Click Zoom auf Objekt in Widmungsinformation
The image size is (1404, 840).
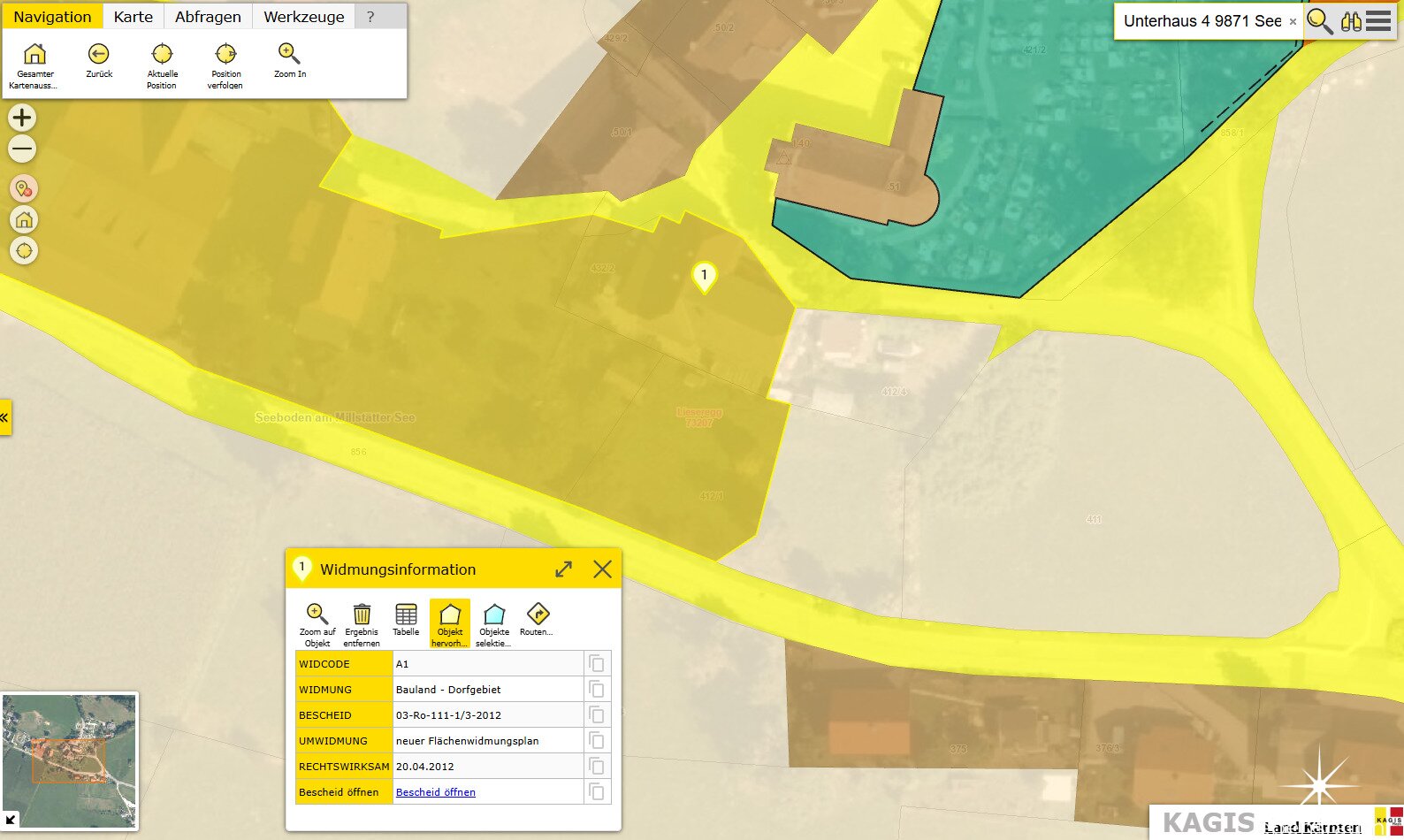tap(317, 615)
